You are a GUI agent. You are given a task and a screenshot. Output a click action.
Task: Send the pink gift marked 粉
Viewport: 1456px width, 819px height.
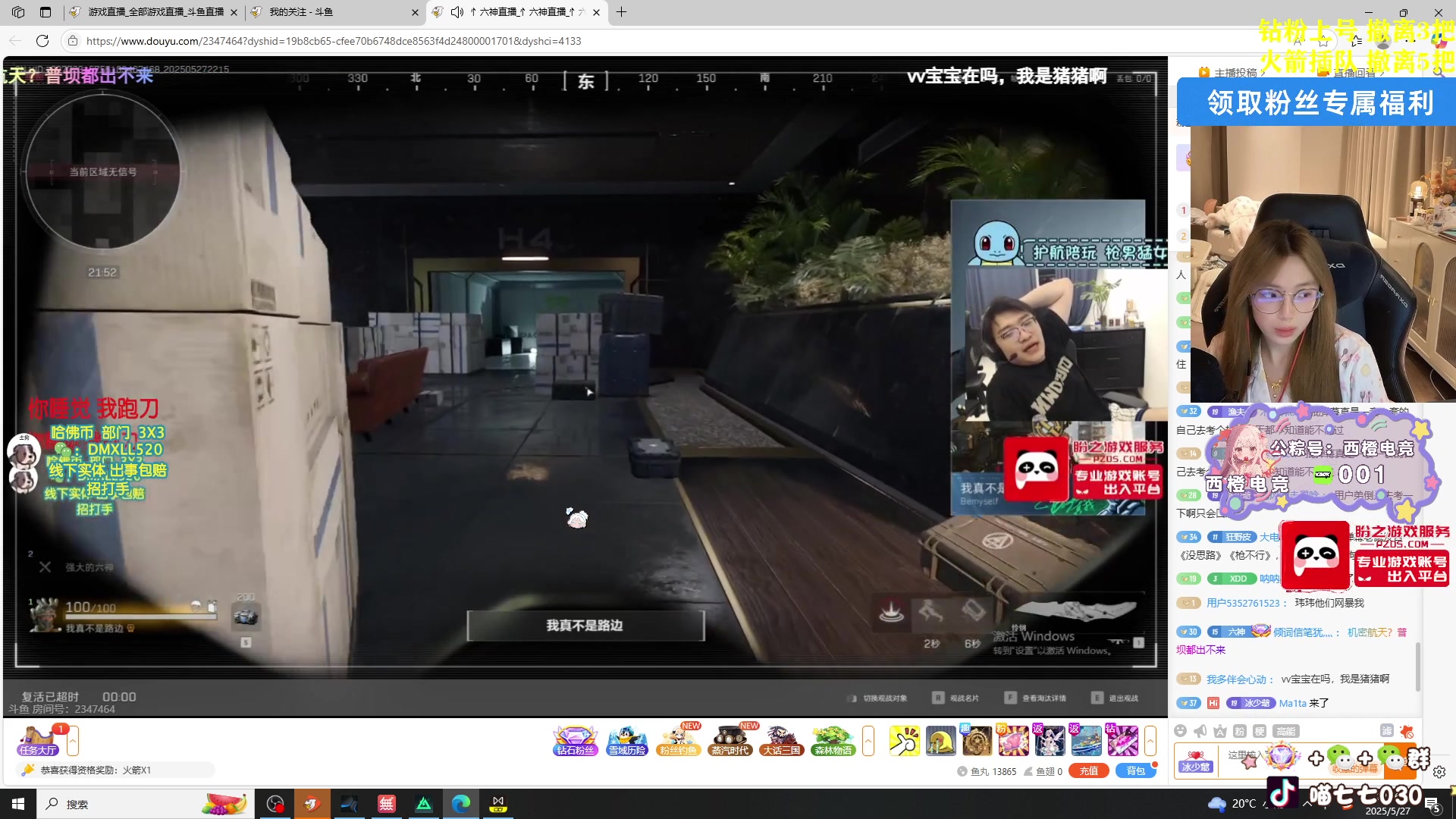click(x=1013, y=740)
